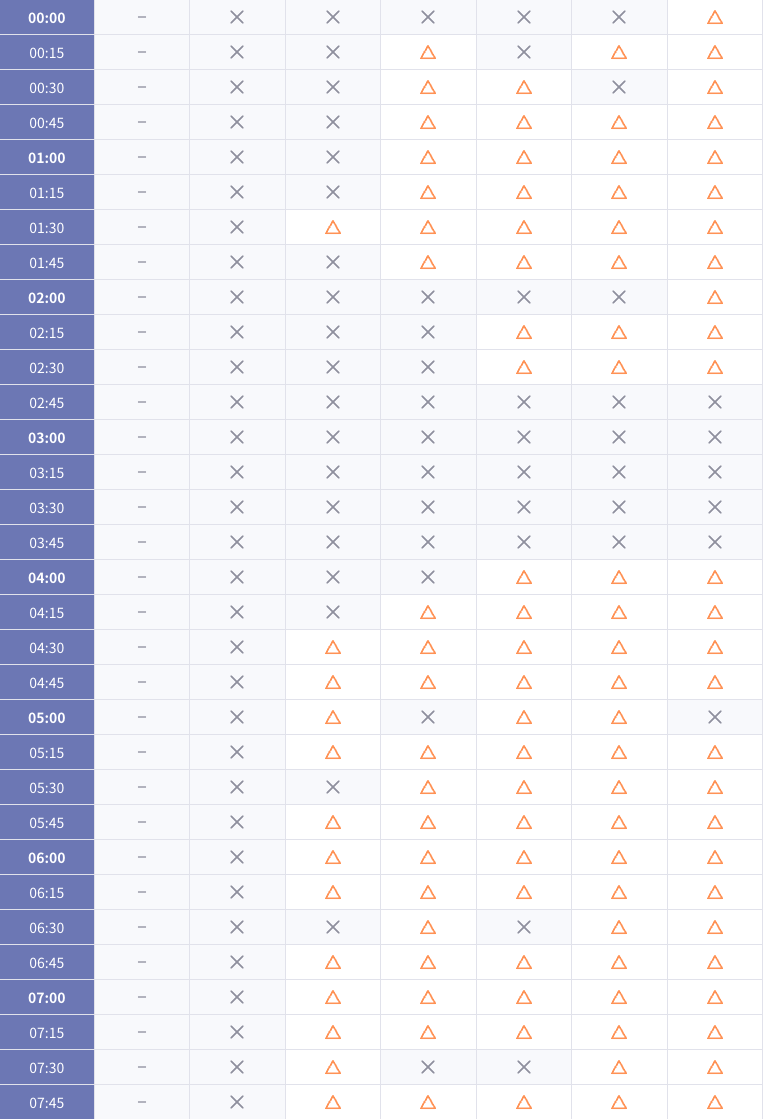
Task: Choose the leftmost triangle in the 04:30 row
Action: [x=333, y=647]
